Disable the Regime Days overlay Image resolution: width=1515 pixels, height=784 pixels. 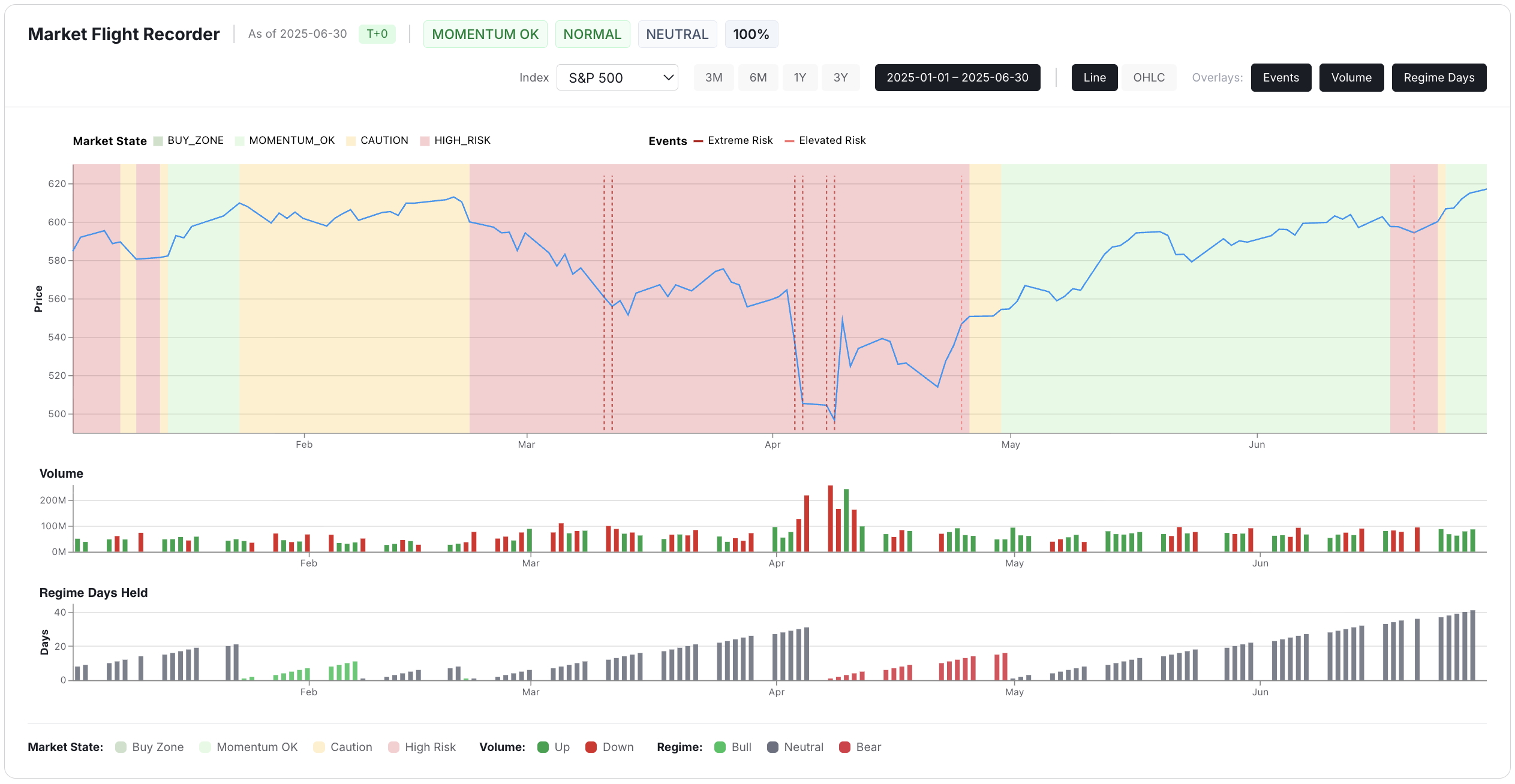click(x=1438, y=78)
